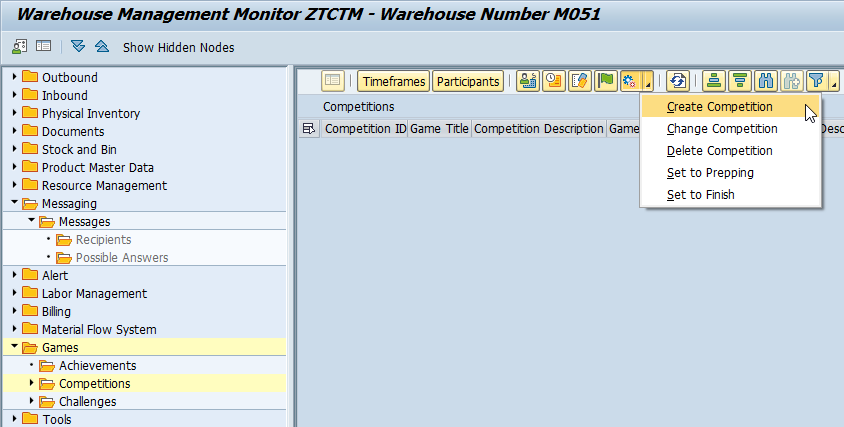844x427 pixels.
Task: Click the Find binoculars icon
Action: (766, 82)
